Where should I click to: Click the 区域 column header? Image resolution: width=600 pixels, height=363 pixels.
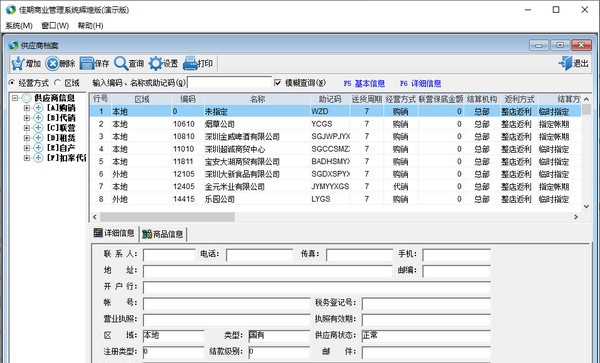[x=142, y=99]
